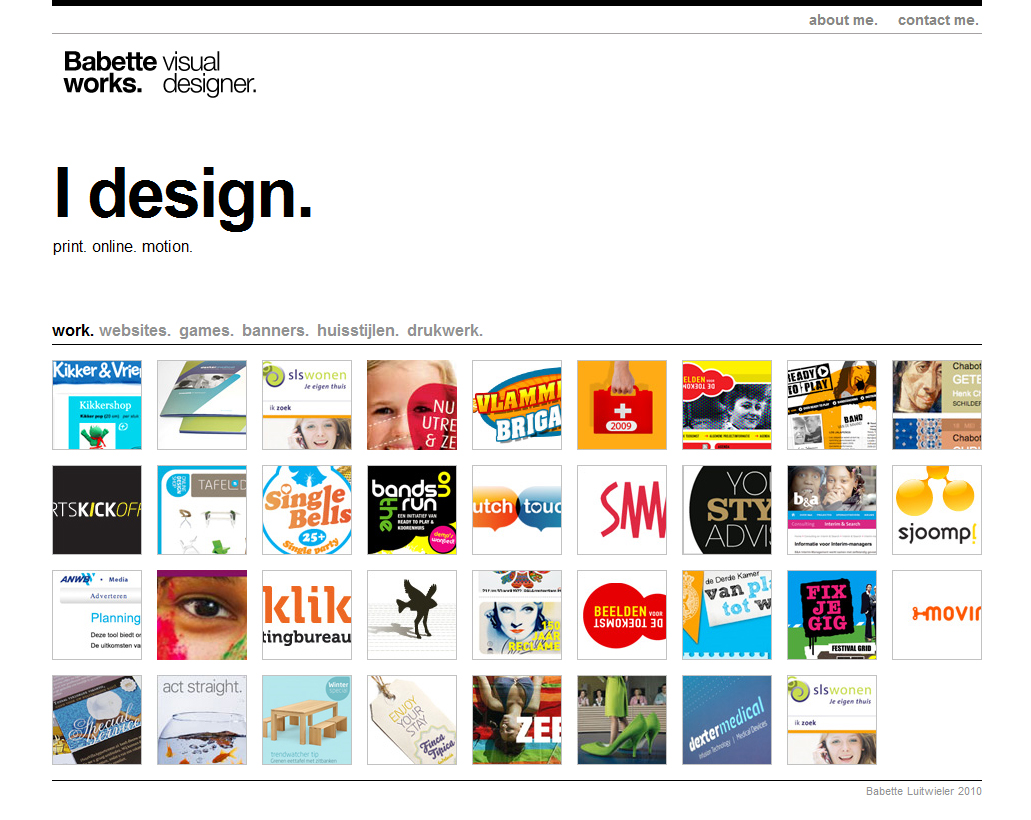Open the dexter medical thumbnail
This screenshot has width=1031, height=820.
point(727,720)
